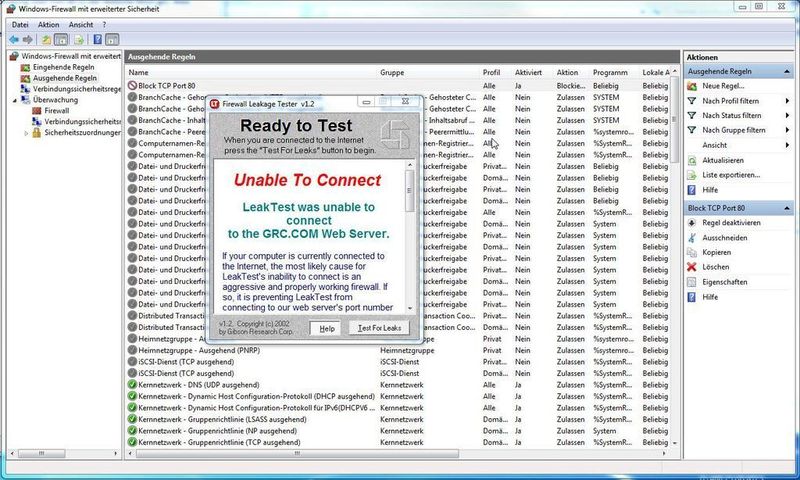
Task: Open the Nach Status filtern submenu arrow
Action: tap(787, 116)
